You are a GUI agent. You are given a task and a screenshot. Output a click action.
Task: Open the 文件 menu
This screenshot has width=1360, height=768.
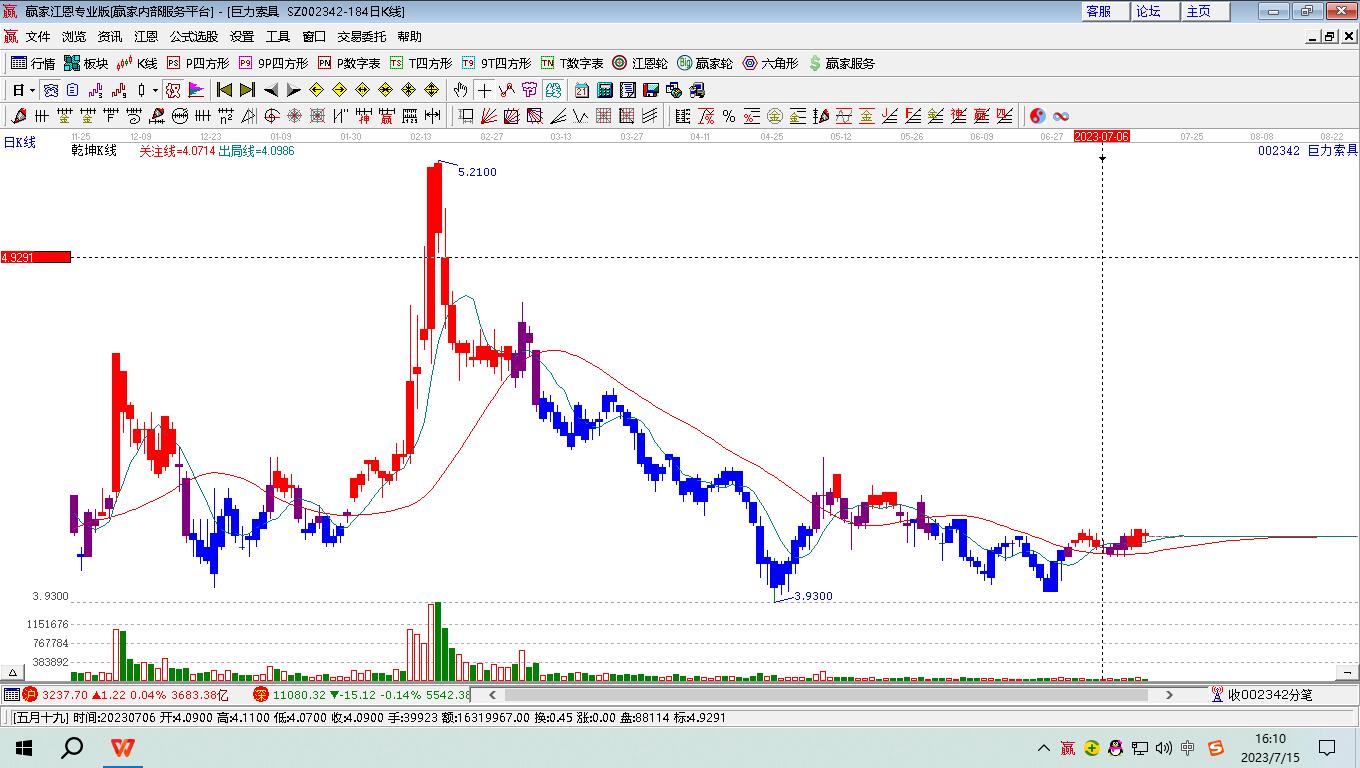point(38,37)
